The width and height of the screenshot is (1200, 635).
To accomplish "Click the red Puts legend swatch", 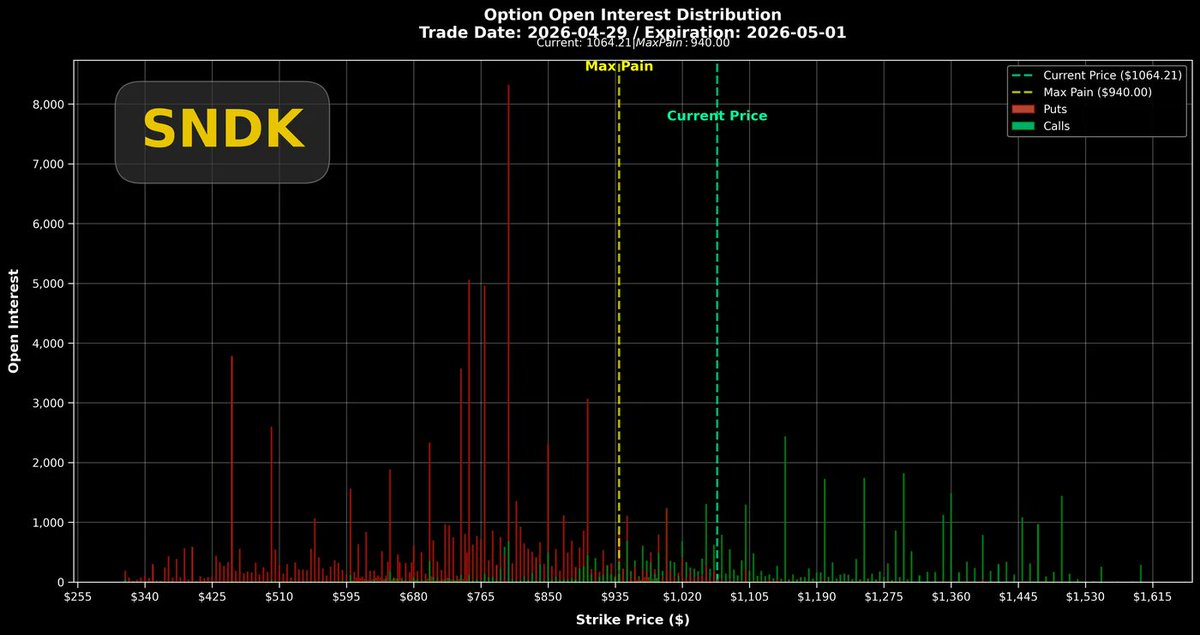I will pos(1025,108).
